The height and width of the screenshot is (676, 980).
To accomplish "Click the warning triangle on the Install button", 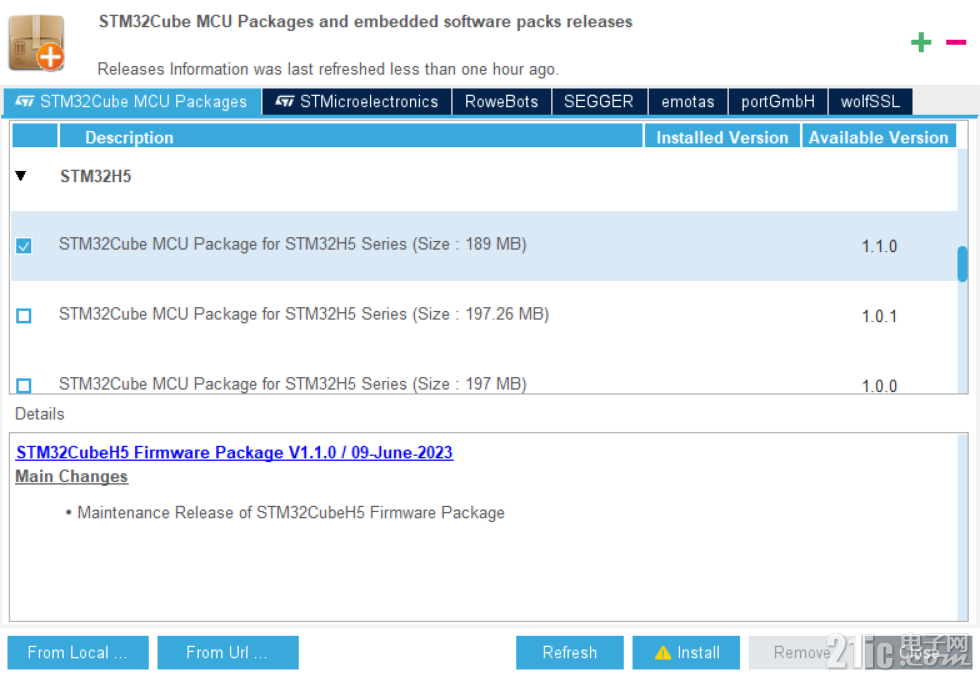I will (x=662, y=652).
